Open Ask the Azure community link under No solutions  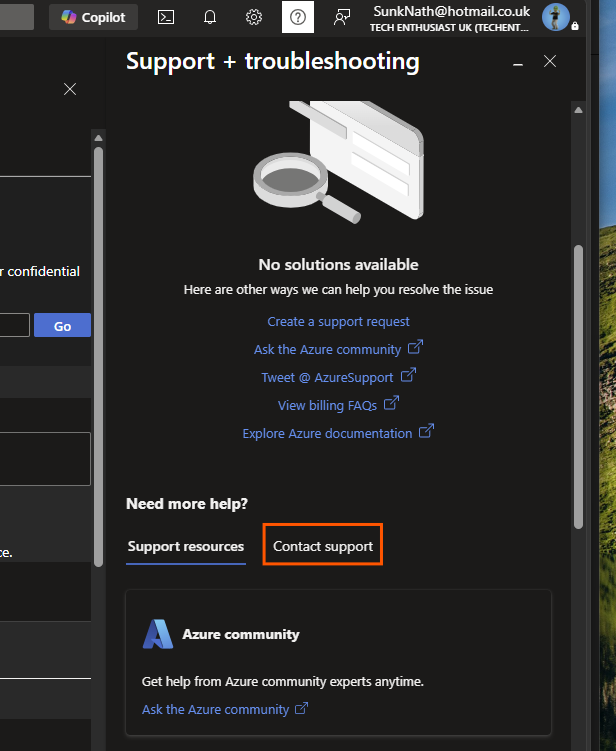tap(338, 349)
